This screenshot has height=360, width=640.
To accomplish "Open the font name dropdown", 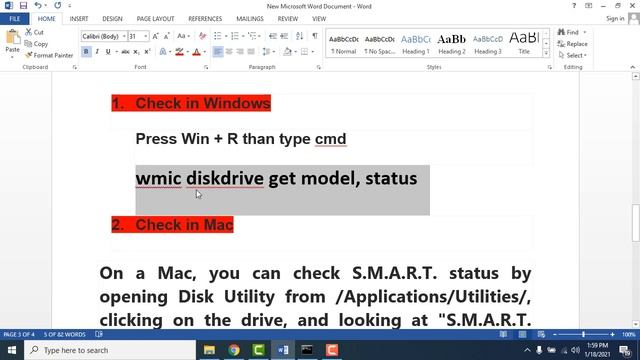I will point(124,36).
